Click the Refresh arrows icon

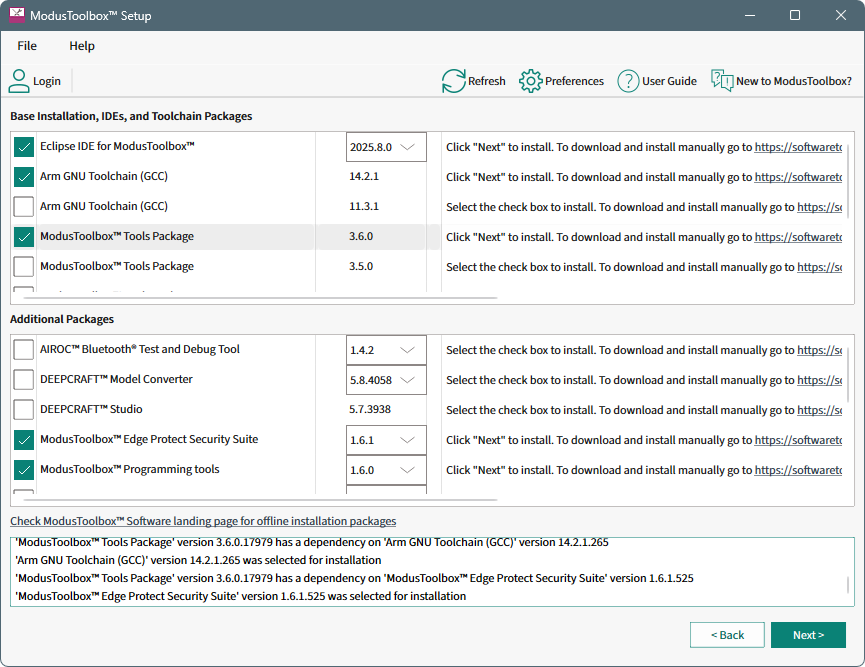454,81
